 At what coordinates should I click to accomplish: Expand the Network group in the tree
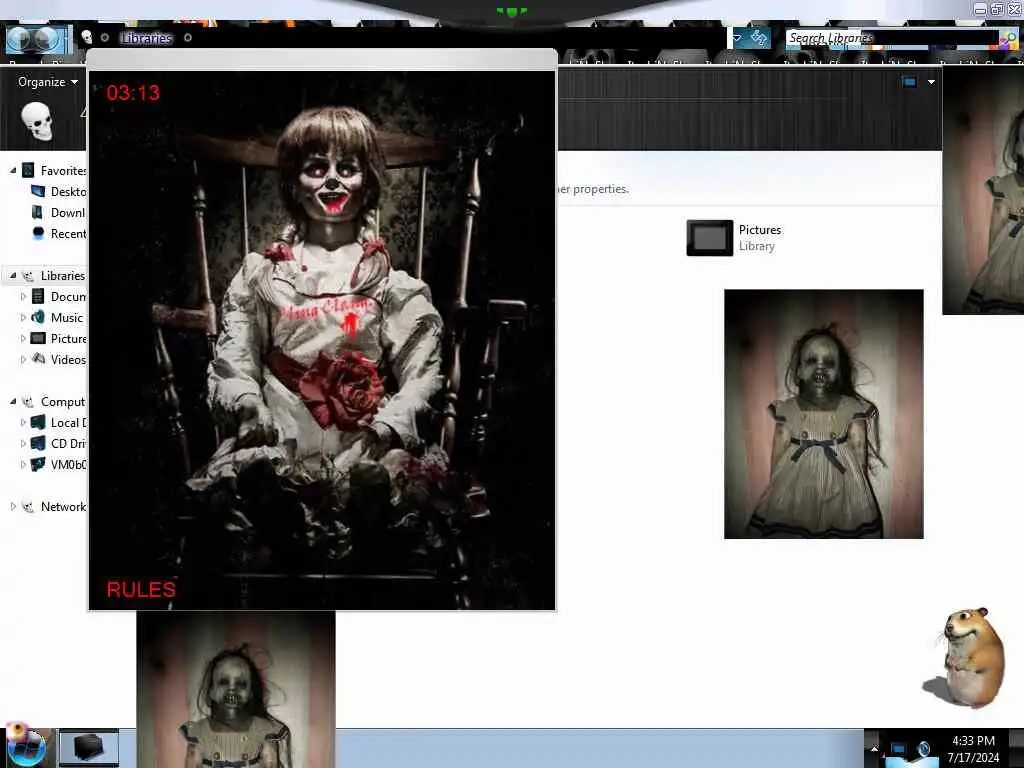(12, 506)
